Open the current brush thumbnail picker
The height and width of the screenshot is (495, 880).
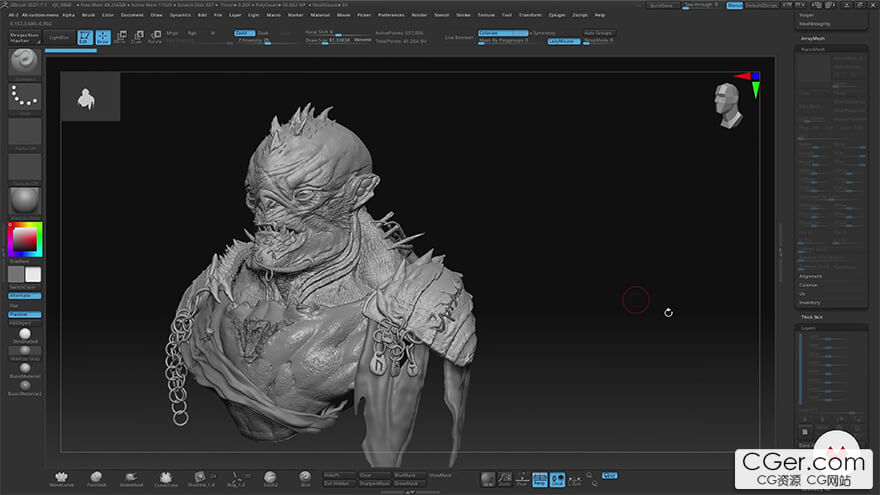[25, 62]
